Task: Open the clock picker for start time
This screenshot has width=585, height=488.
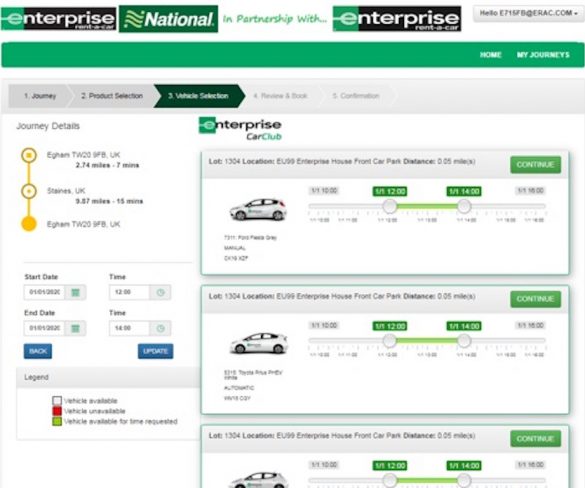Action: [160, 293]
